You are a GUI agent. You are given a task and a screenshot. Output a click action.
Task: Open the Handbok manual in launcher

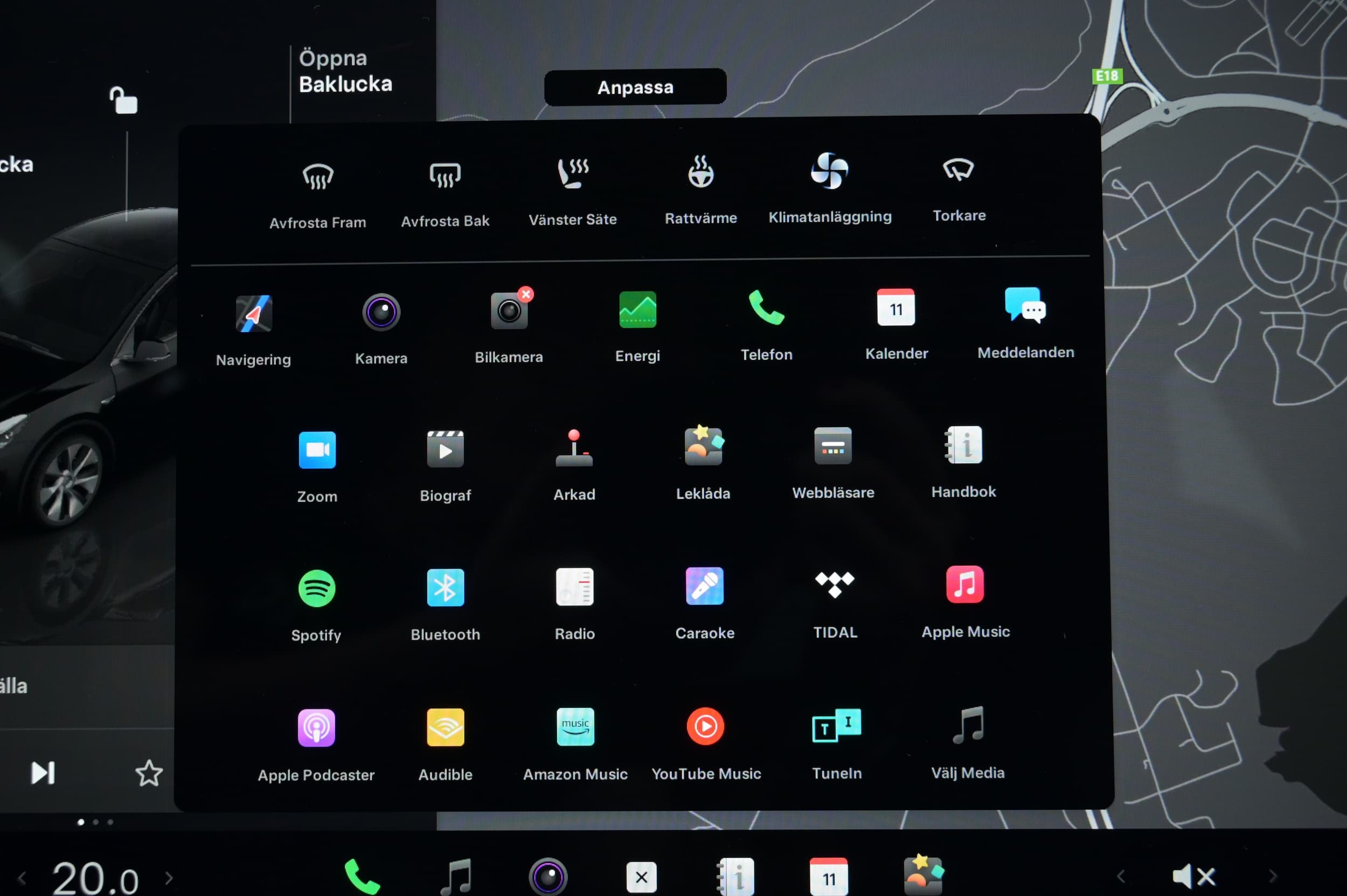click(x=963, y=444)
